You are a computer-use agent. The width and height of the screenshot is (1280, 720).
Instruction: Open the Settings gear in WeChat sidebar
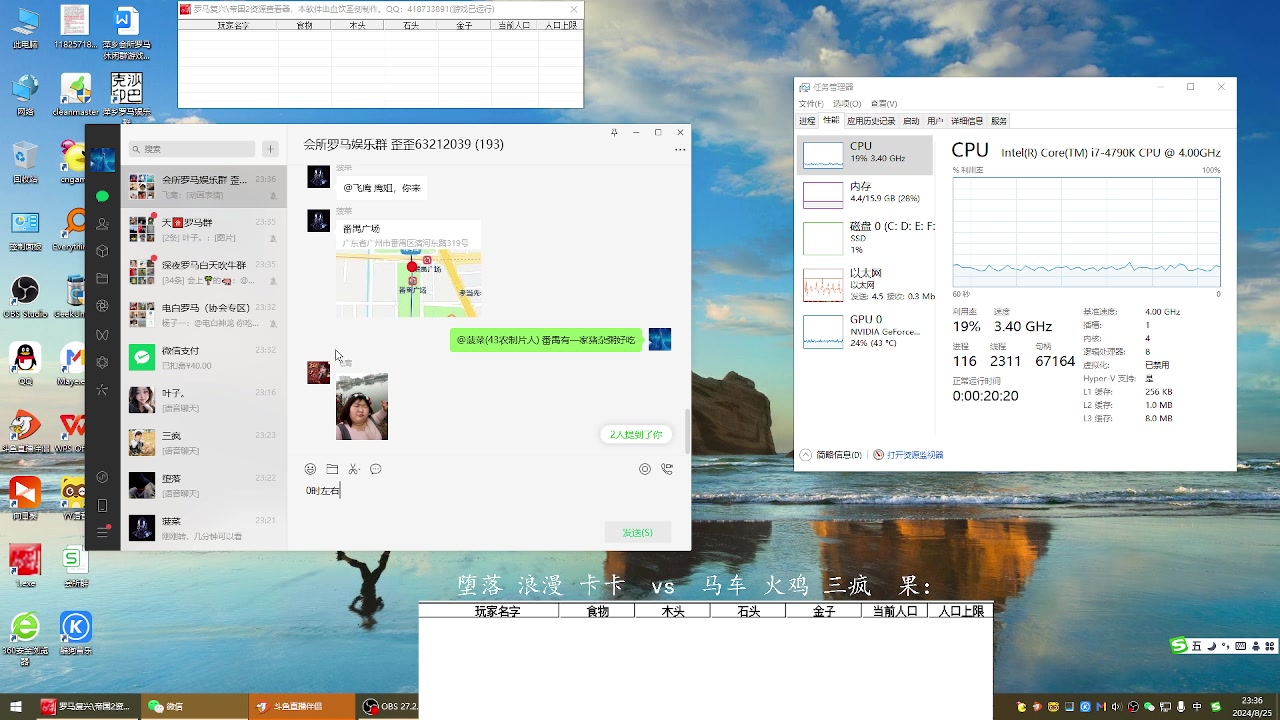tap(102, 362)
